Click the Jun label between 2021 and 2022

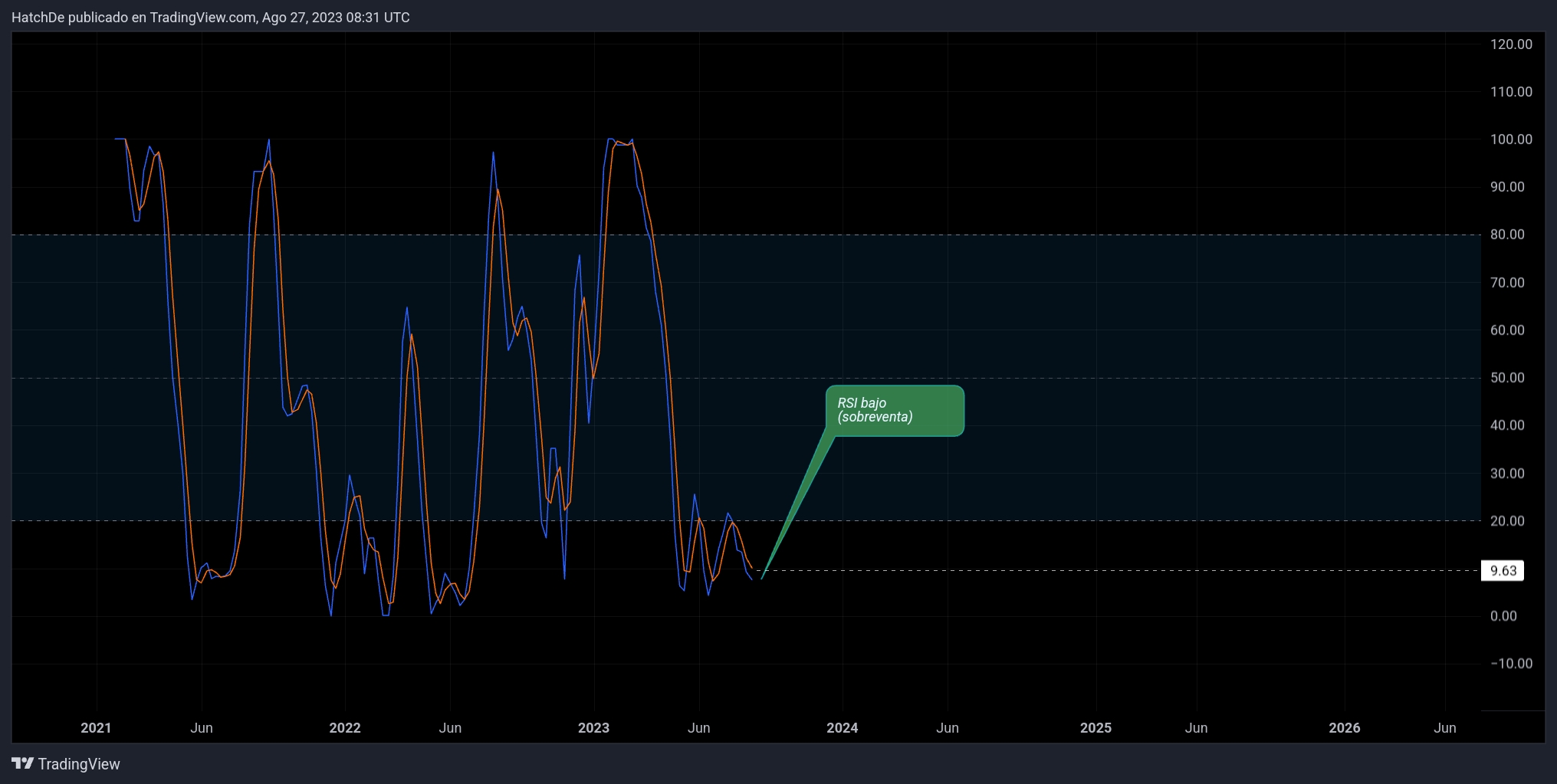coord(202,728)
